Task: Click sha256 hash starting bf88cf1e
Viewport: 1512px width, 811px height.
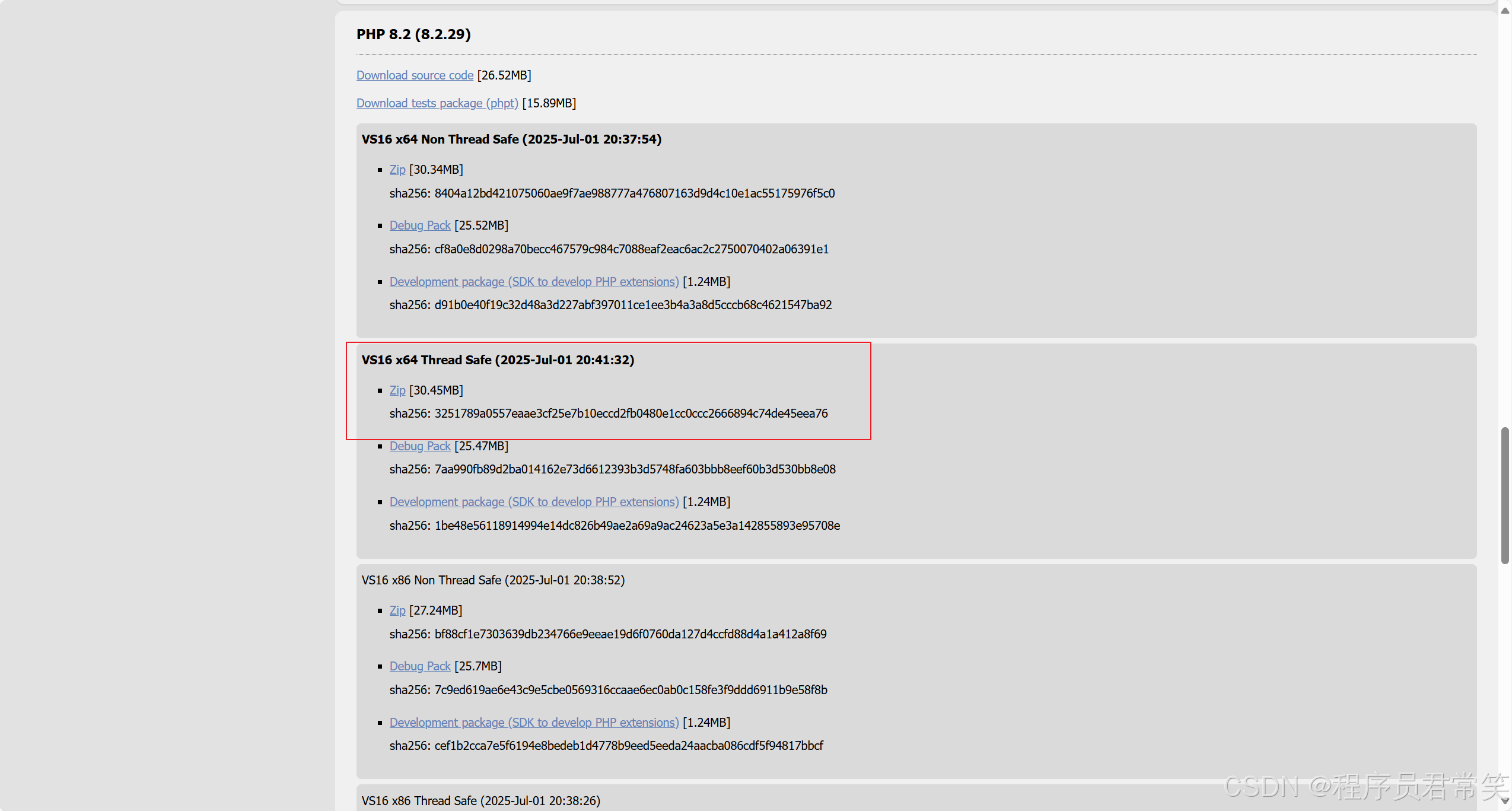Action: click(x=631, y=634)
